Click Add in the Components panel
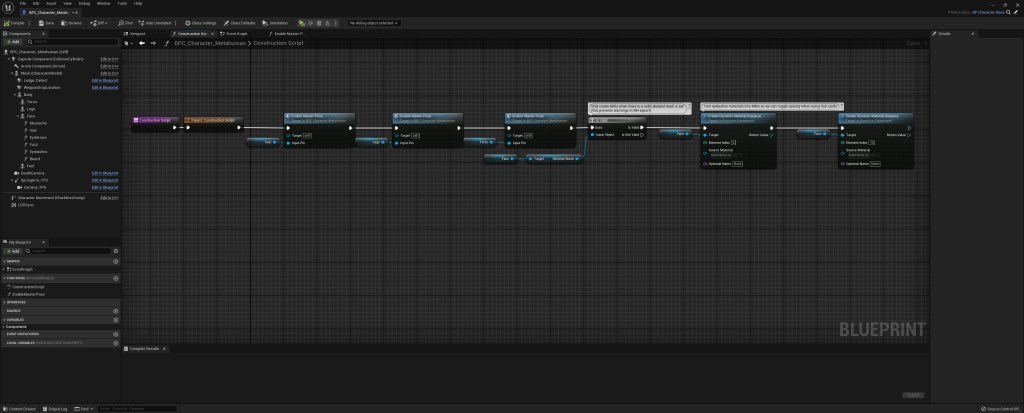The image size is (1024, 413). [14, 42]
